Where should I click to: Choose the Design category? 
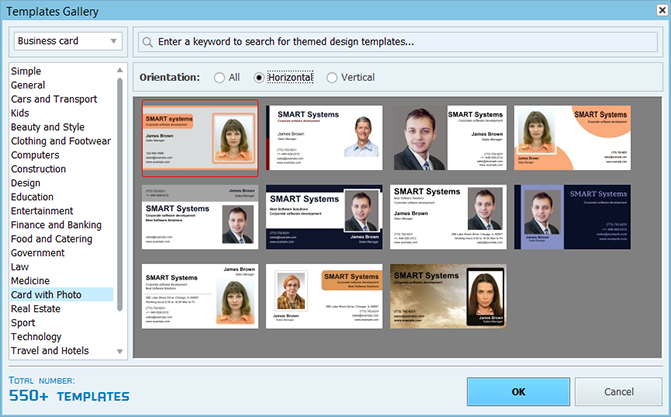tap(26, 183)
